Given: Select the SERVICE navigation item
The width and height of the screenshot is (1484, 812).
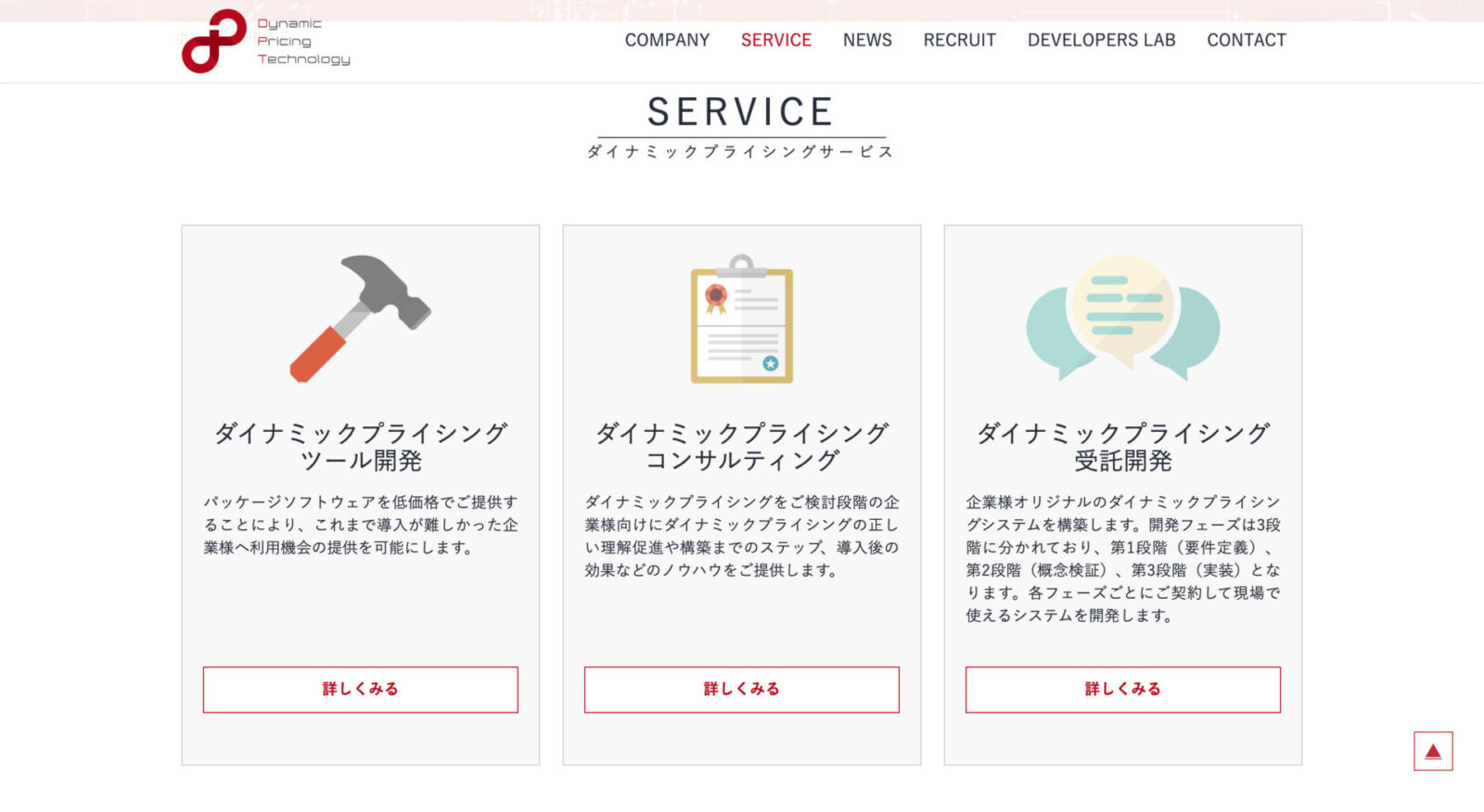Looking at the screenshot, I should pos(775,40).
